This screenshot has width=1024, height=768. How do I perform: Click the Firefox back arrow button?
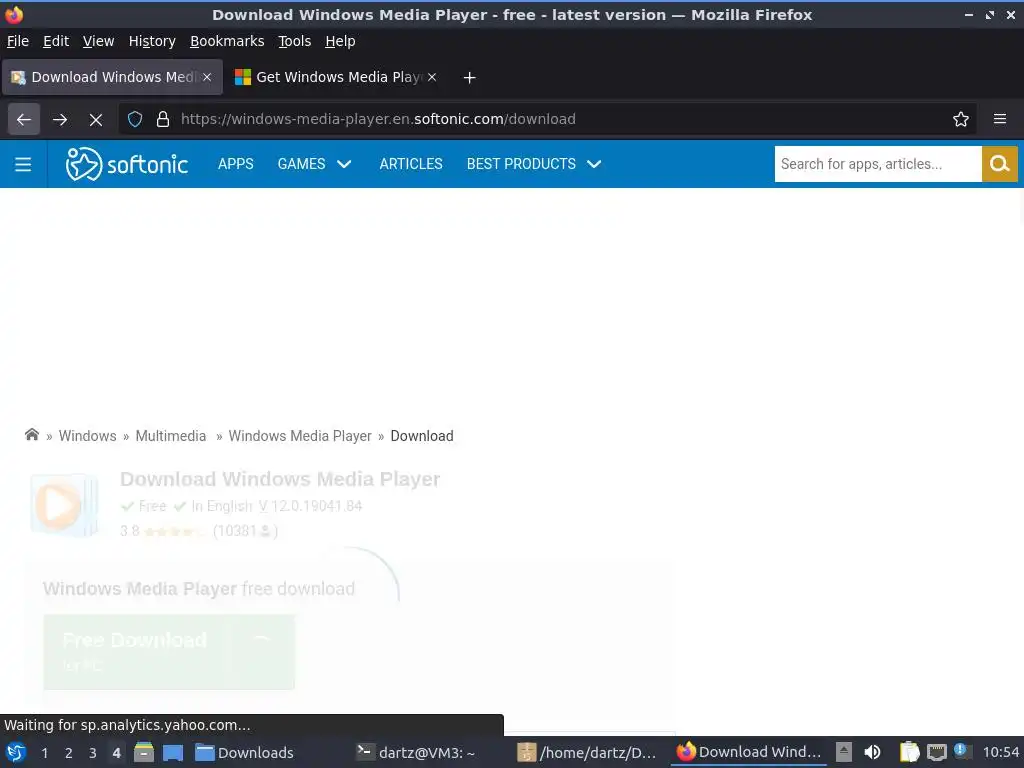pos(24,120)
